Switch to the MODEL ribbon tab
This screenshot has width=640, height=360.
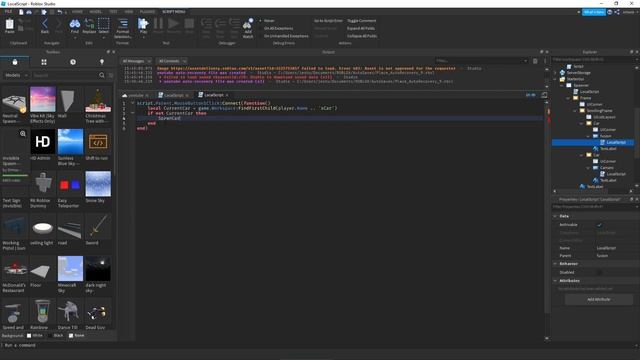coord(96,12)
